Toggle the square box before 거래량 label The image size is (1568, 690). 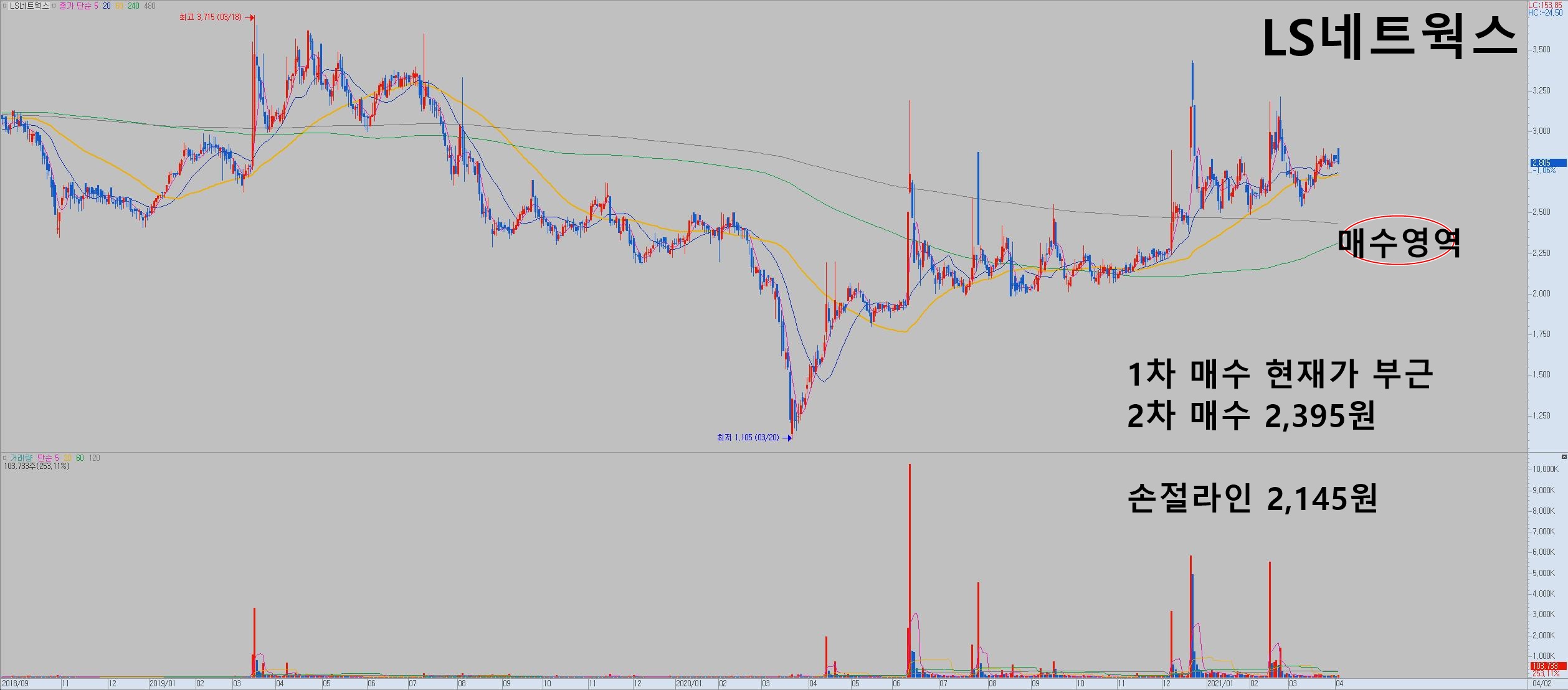pos(4,458)
